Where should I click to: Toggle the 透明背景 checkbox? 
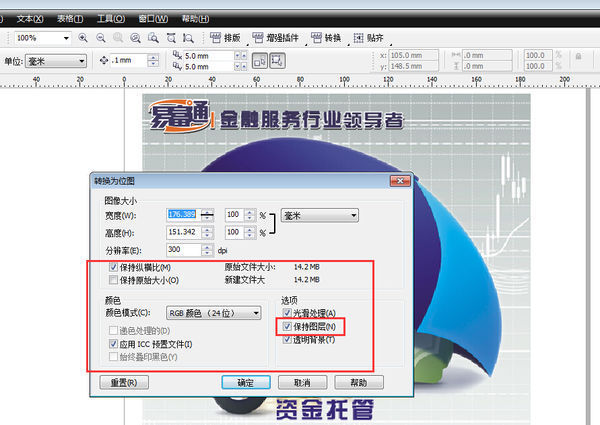pyautogui.click(x=287, y=339)
